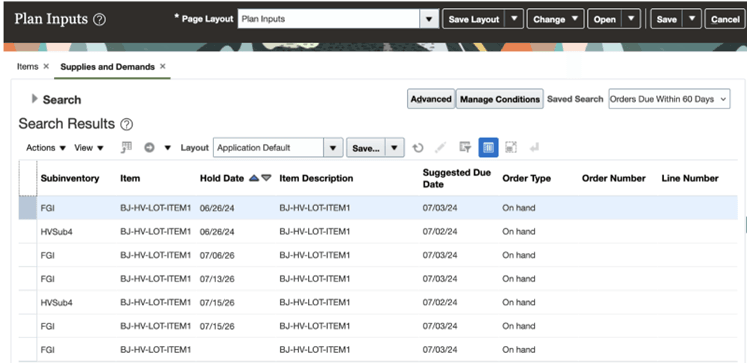Viewport: 747px width, 363px height.
Task: Click the Page Layout input field
Action: 329,20
